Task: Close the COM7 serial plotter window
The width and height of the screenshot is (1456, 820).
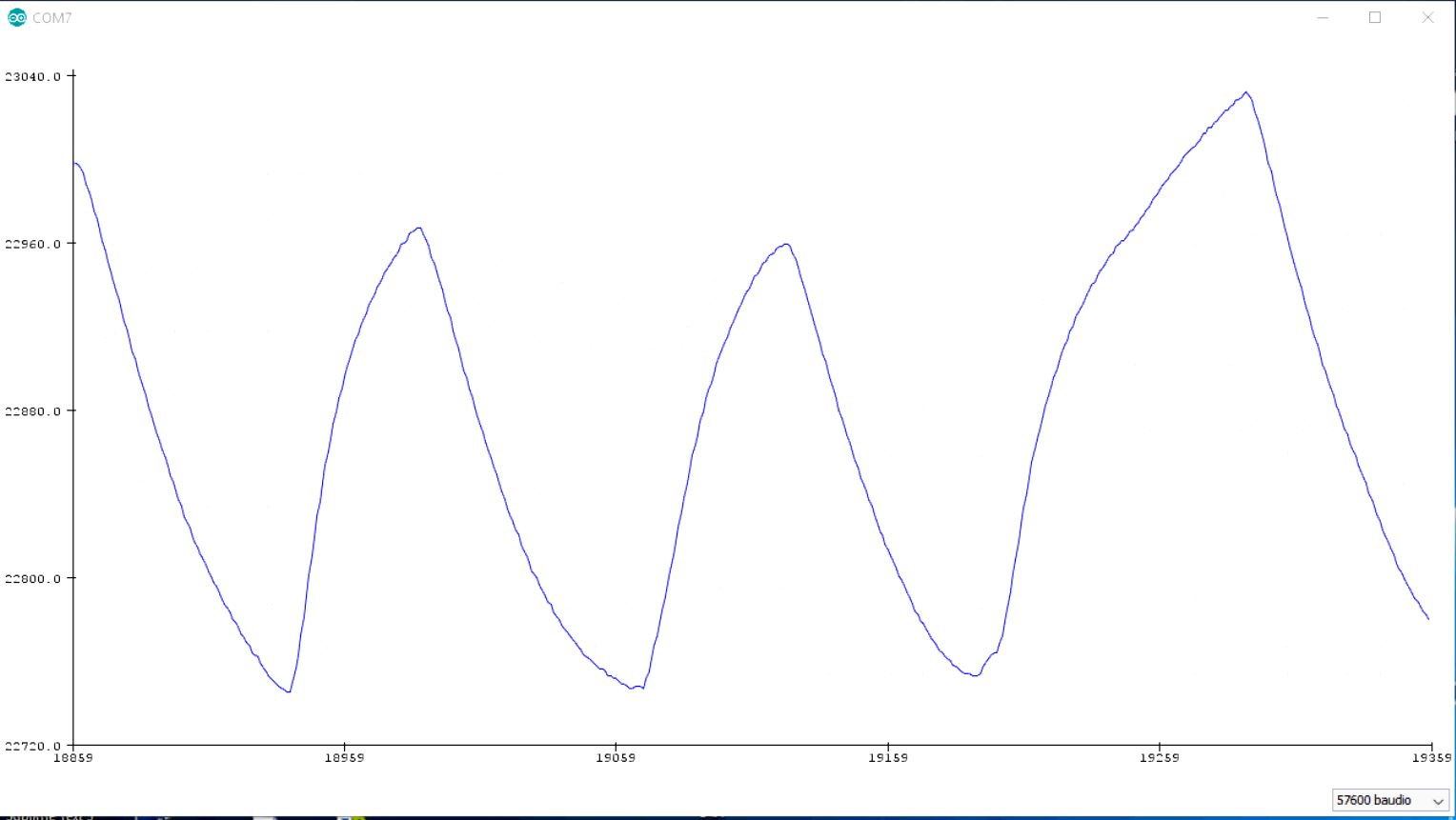Action: (x=1427, y=17)
